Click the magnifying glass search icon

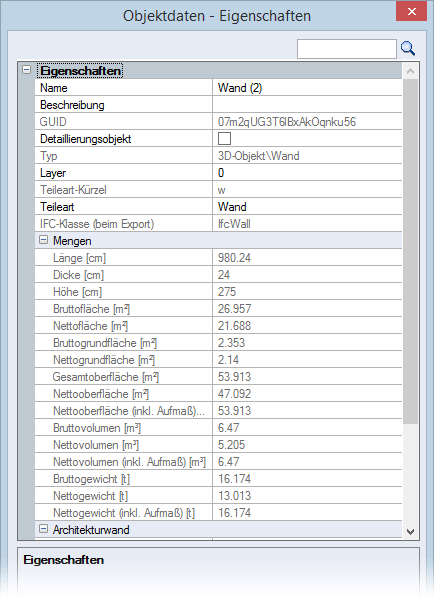click(408, 48)
